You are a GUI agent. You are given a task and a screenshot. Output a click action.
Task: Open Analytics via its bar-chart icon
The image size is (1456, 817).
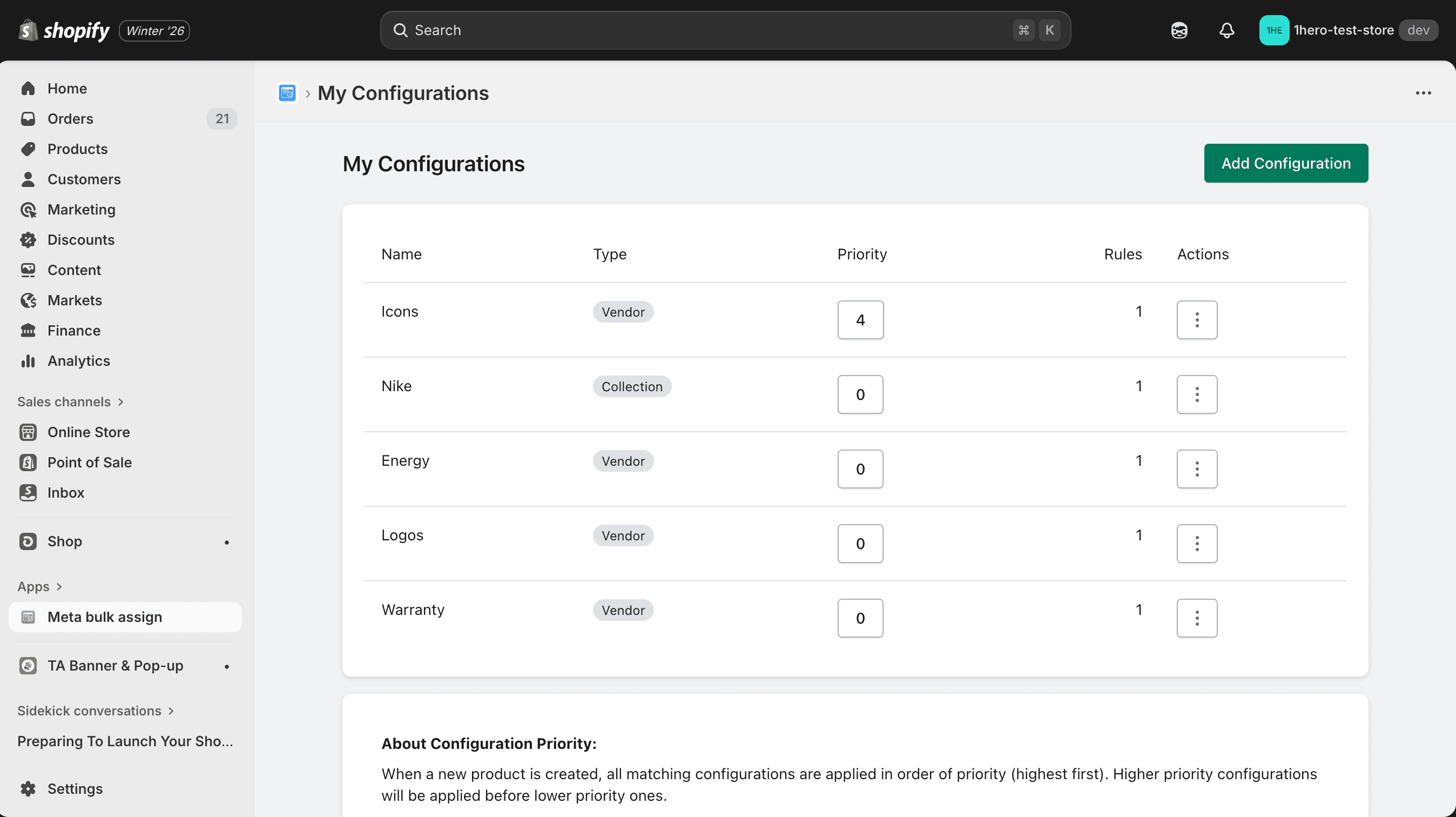(28, 361)
